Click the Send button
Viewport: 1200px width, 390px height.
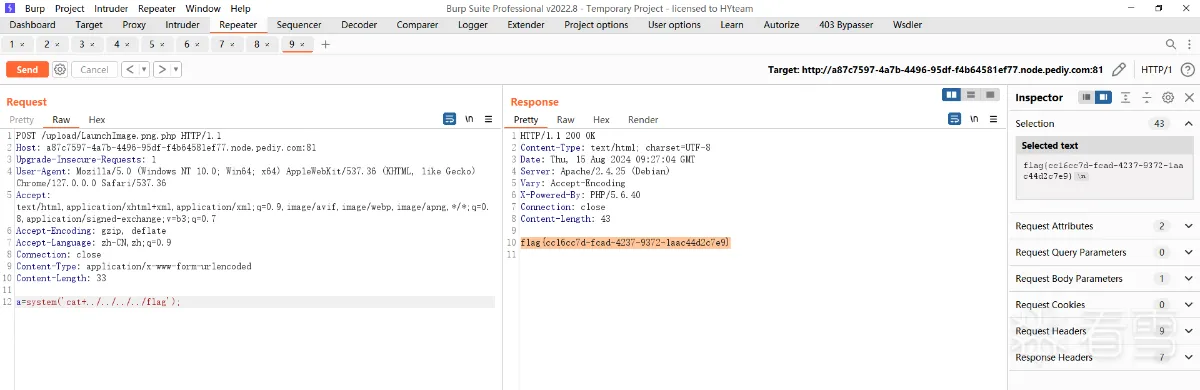pos(27,69)
